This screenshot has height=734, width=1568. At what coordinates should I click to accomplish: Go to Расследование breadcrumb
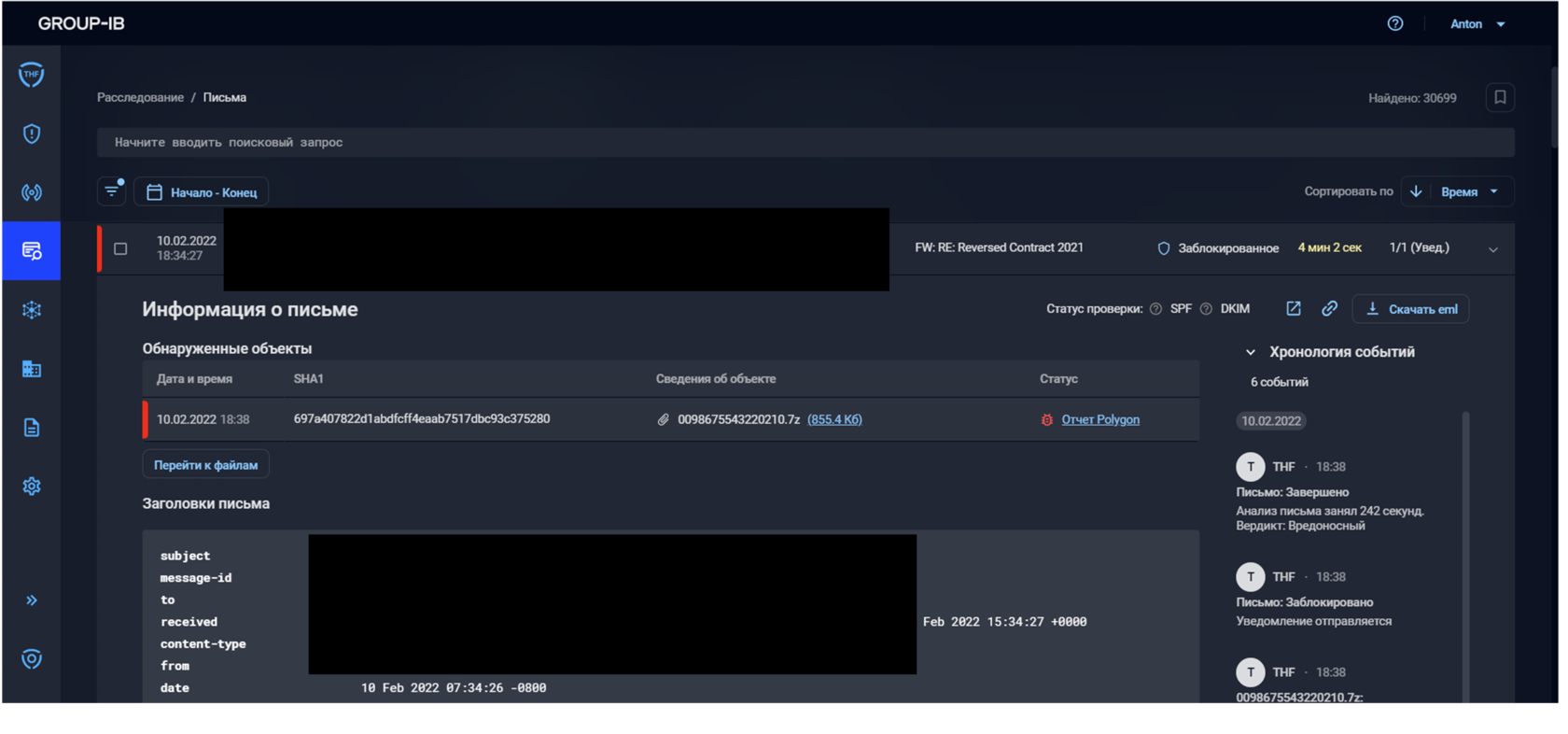point(140,97)
